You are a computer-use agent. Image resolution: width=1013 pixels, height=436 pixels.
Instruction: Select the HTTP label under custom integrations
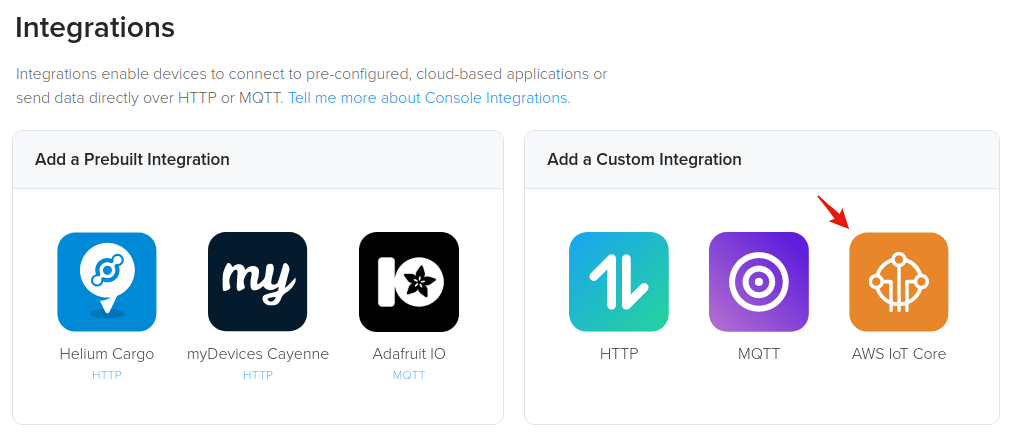[618, 354]
